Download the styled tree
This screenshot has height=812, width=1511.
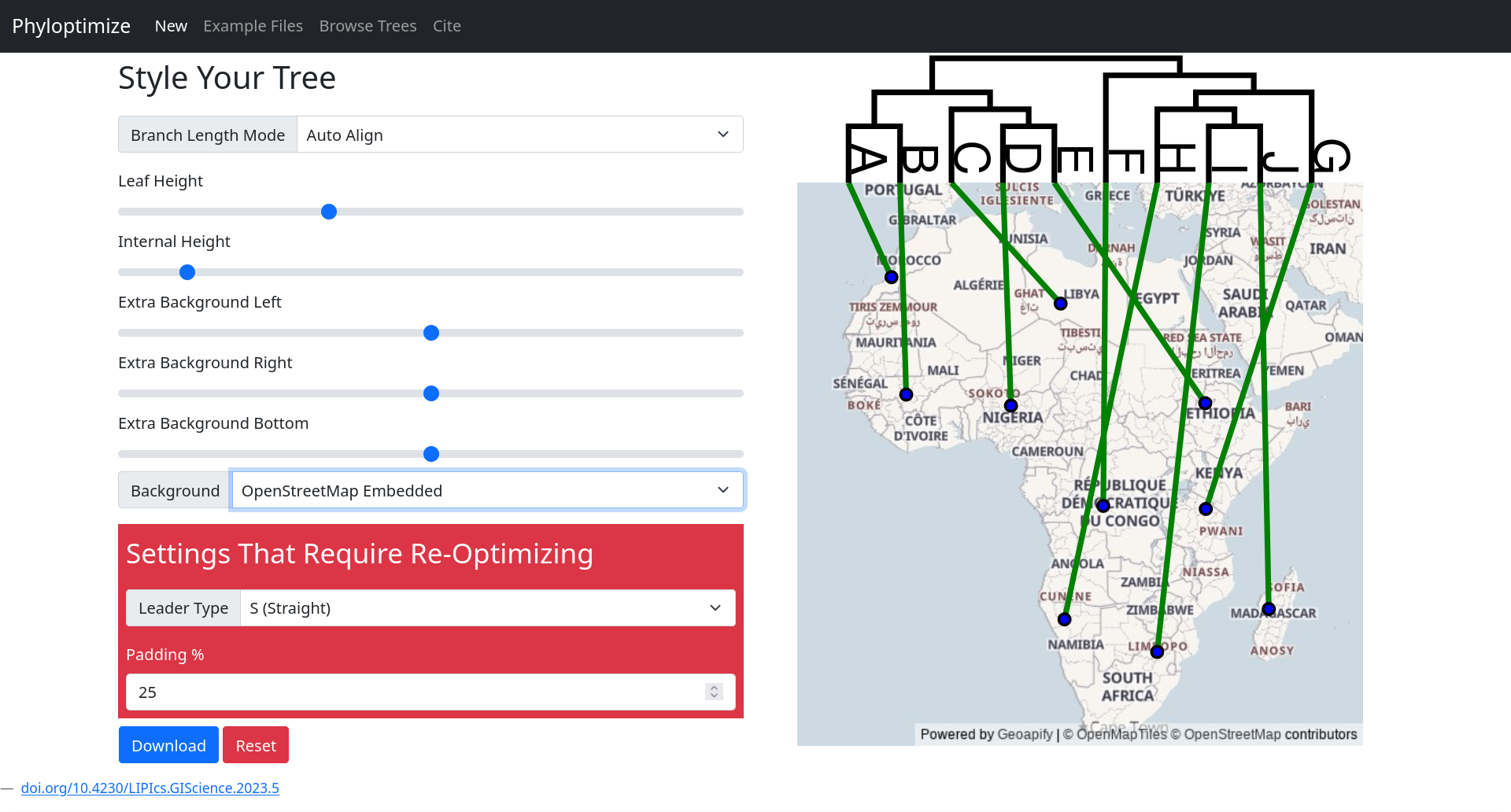pos(168,745)
